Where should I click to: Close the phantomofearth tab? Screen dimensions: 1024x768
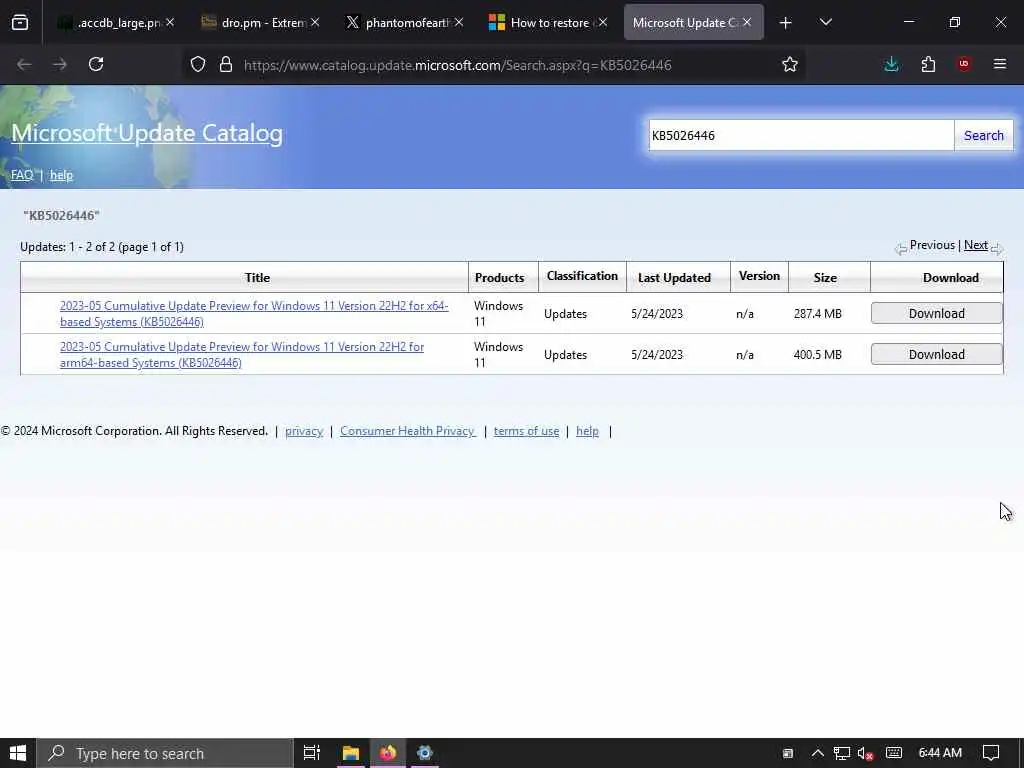point(459,23)
